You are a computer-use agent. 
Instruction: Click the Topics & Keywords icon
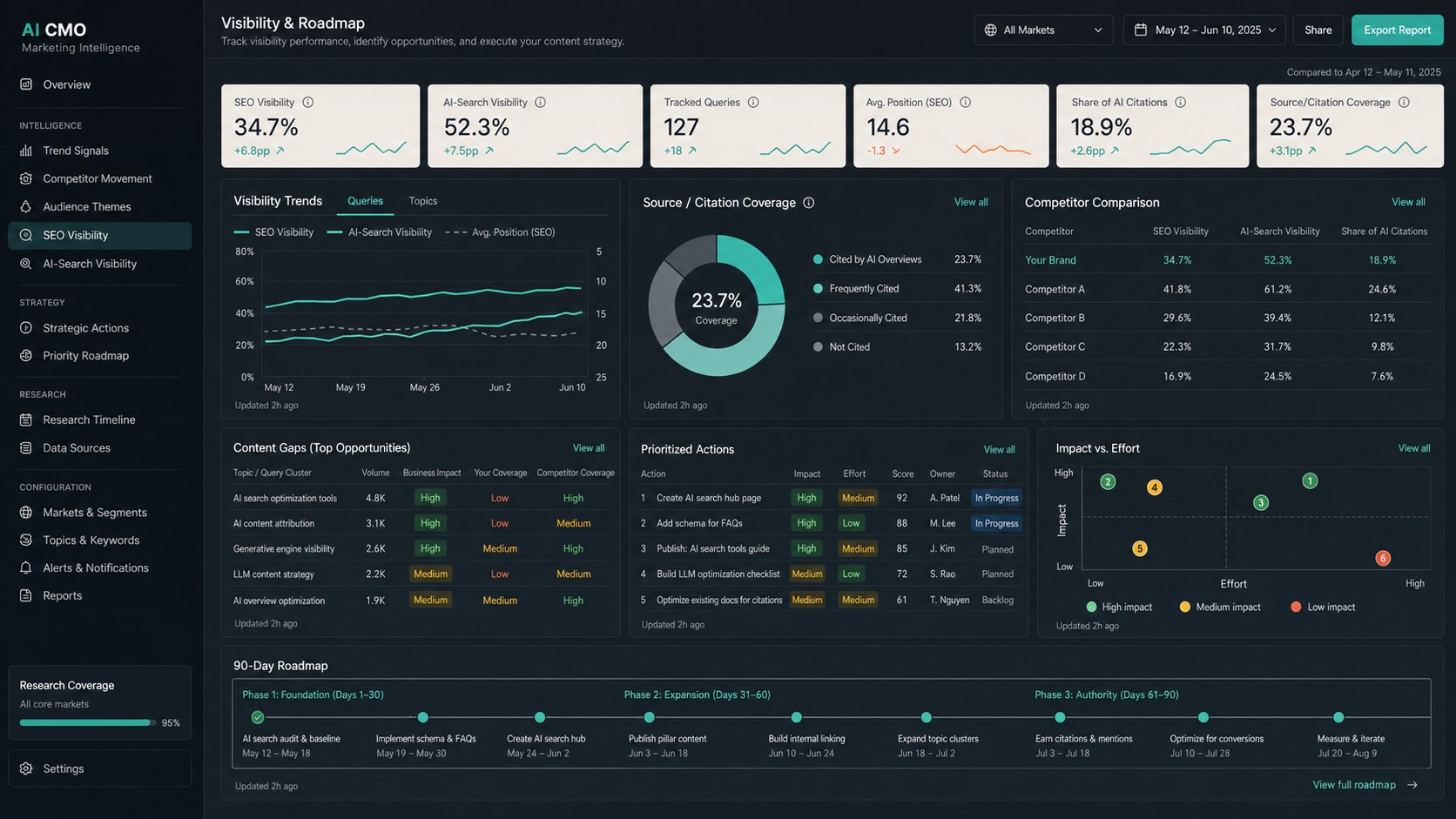26,540
